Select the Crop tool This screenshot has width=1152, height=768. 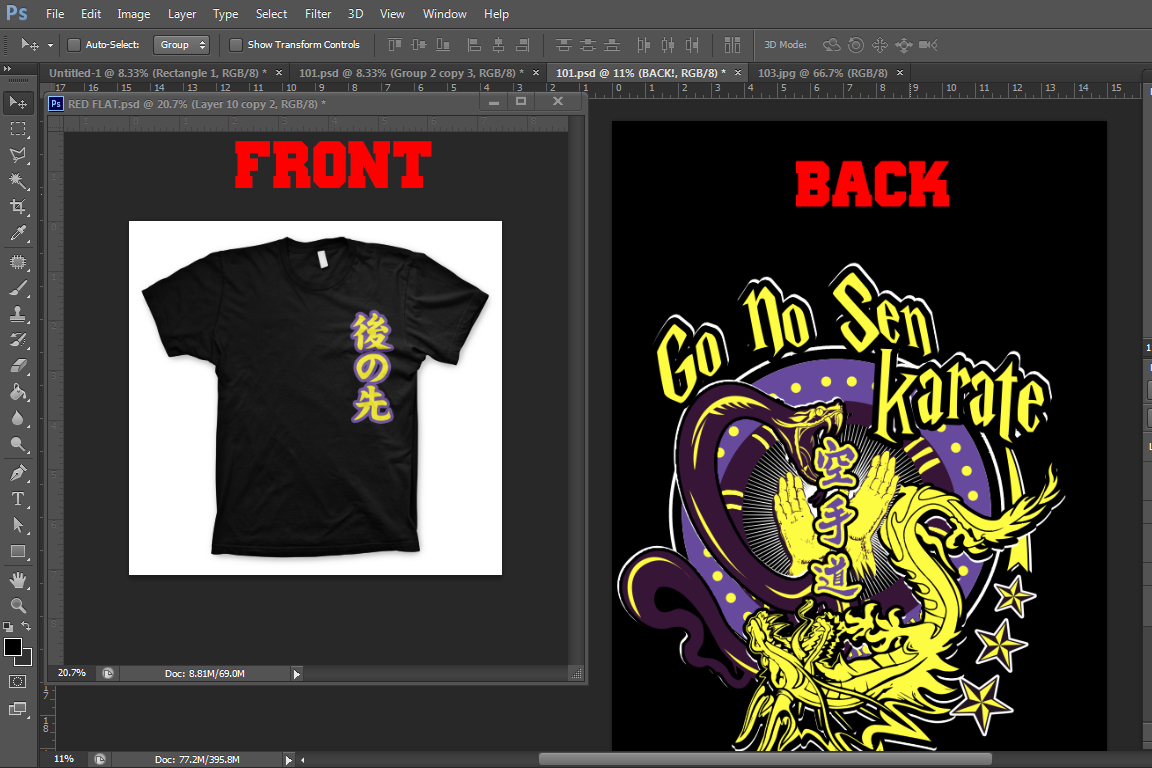18,205
